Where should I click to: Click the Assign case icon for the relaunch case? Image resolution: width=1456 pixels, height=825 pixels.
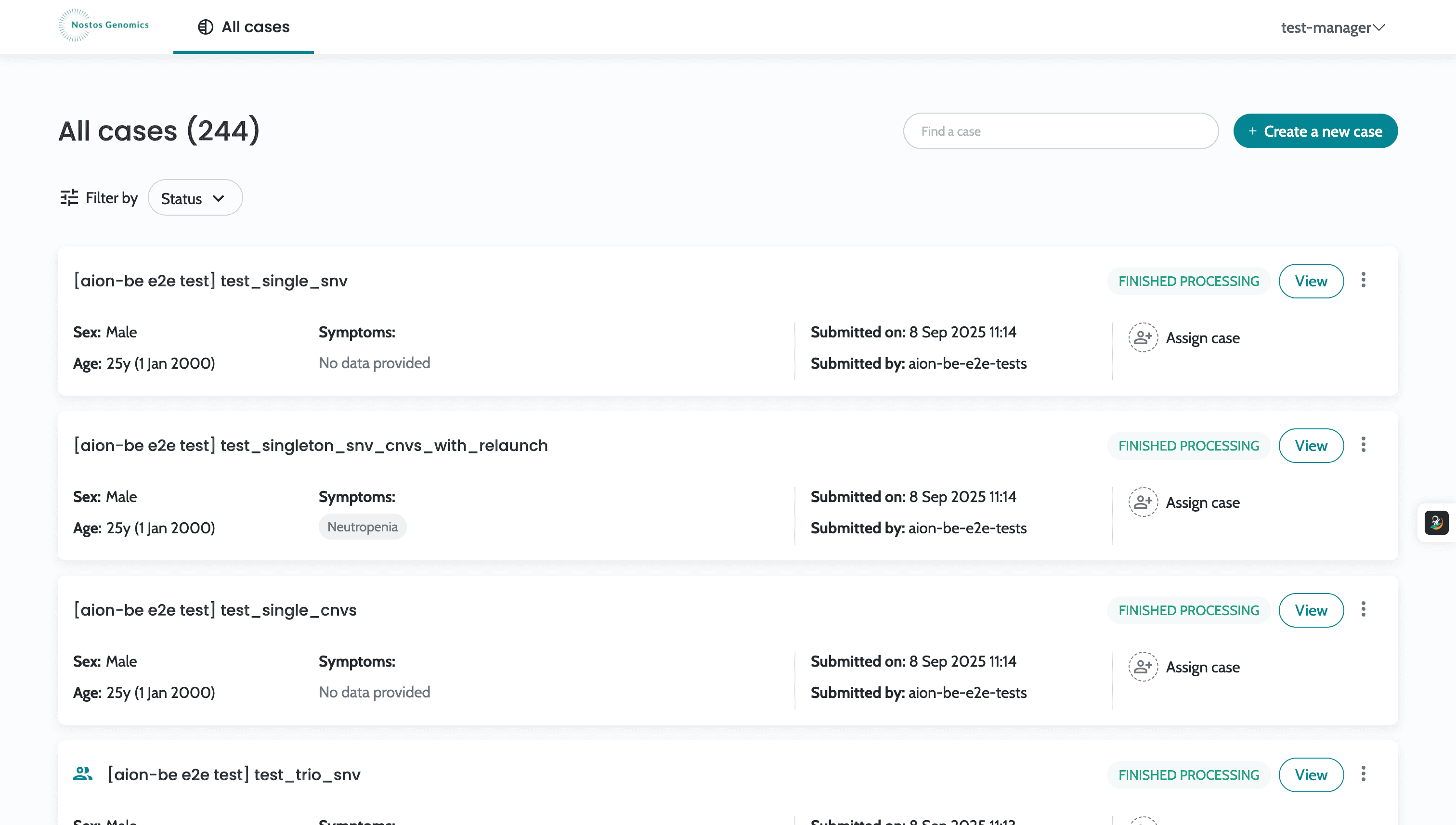click(x=1143, y=502)
